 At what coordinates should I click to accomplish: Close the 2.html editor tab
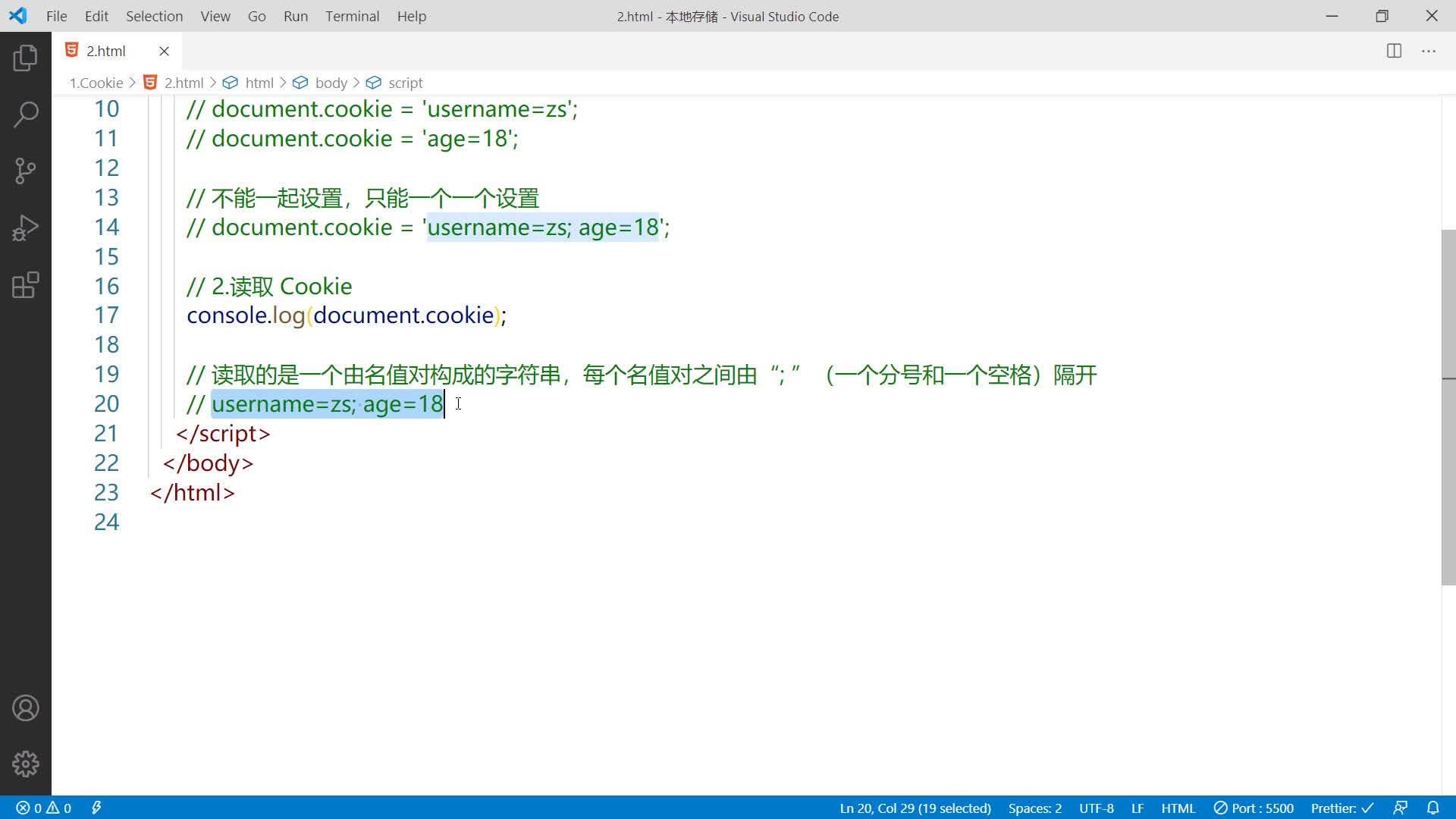tap(164, 51)
